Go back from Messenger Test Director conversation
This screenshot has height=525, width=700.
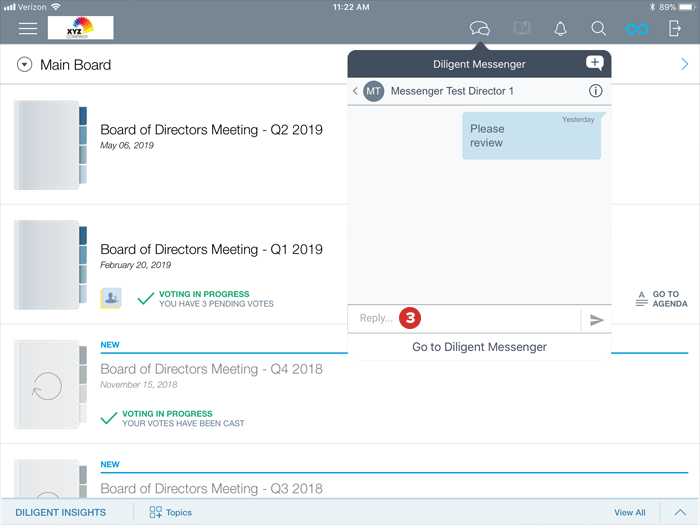click(355, 91)
